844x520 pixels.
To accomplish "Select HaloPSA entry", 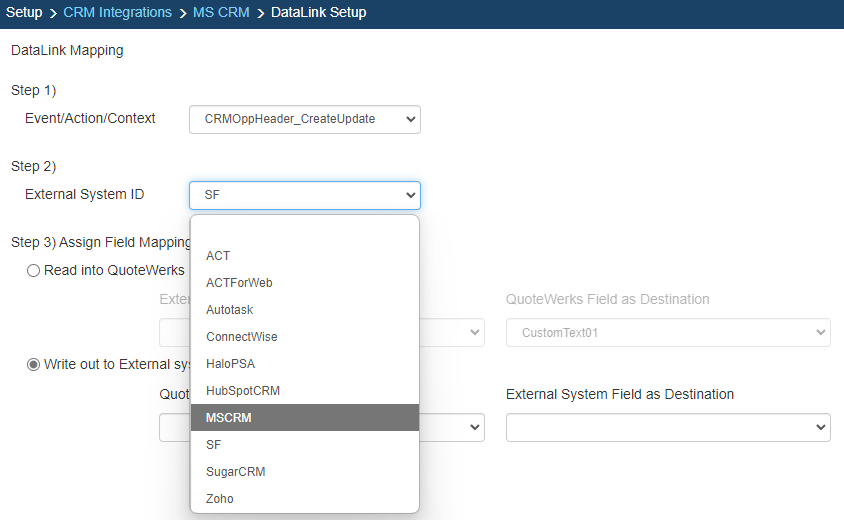I will click(304, 364).
